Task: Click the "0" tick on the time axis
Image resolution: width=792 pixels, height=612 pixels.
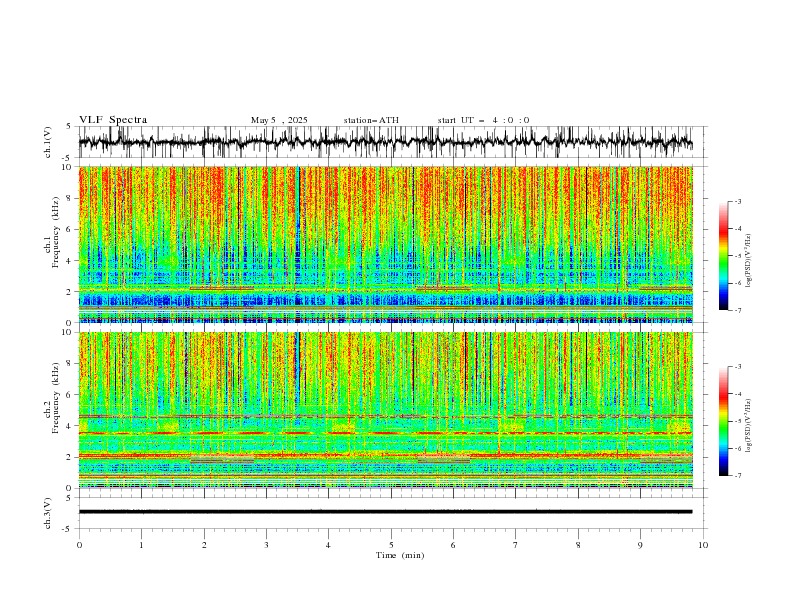Action: click(79, 545)
